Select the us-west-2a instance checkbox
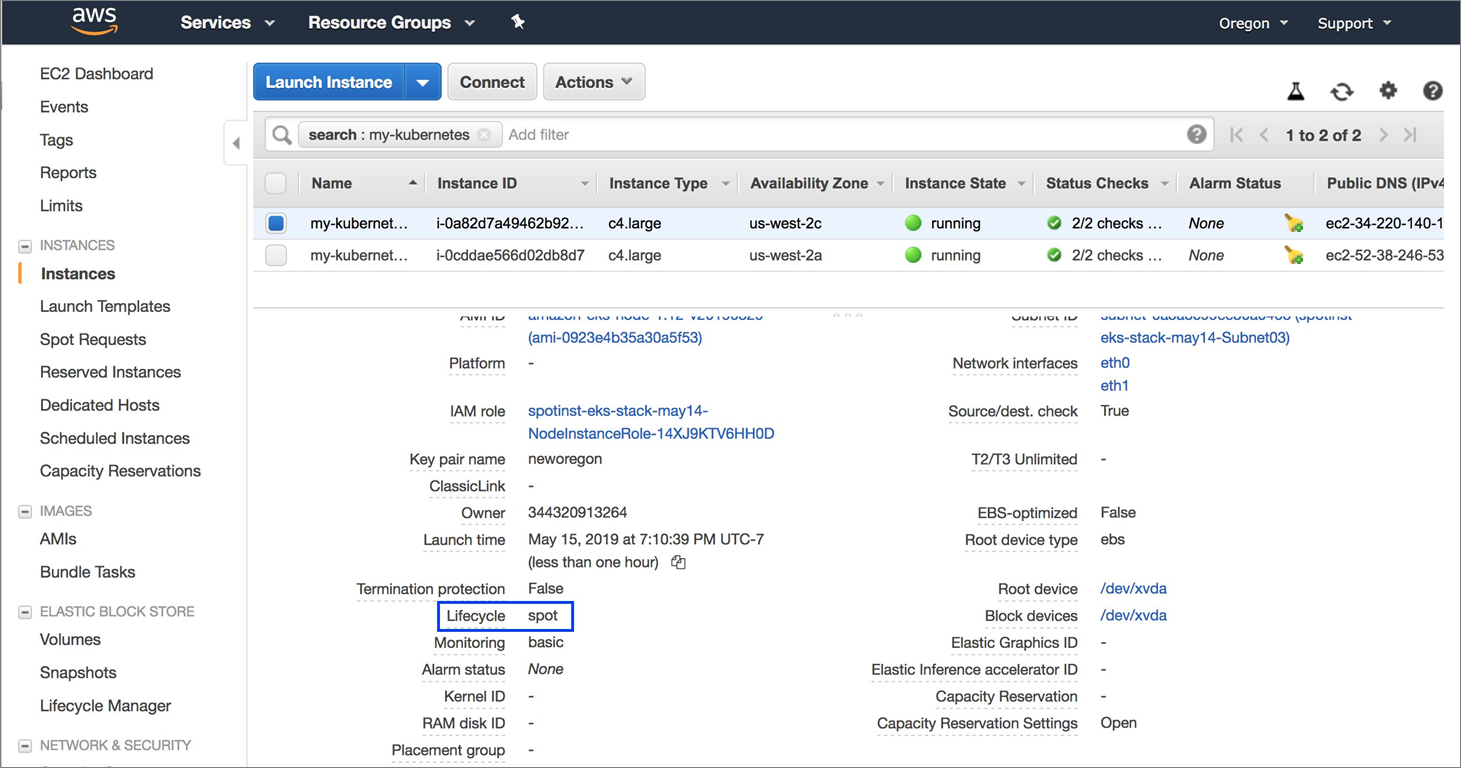 pos(276,256)
